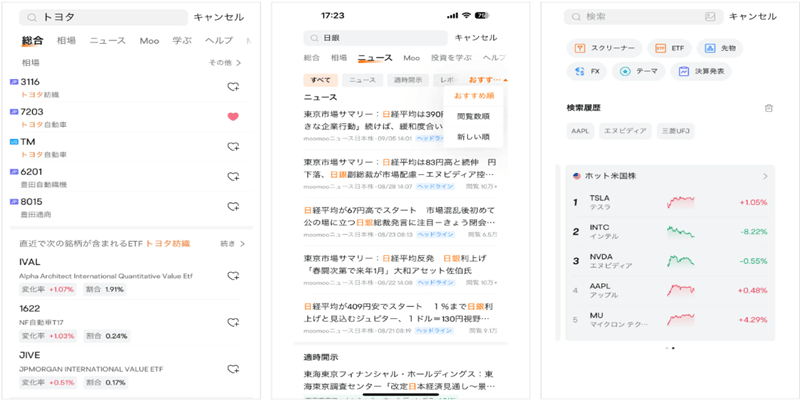This screenshot has height=400, width=800.
Task: Click JP market badge next to 8015
Action: pos(14,202)
